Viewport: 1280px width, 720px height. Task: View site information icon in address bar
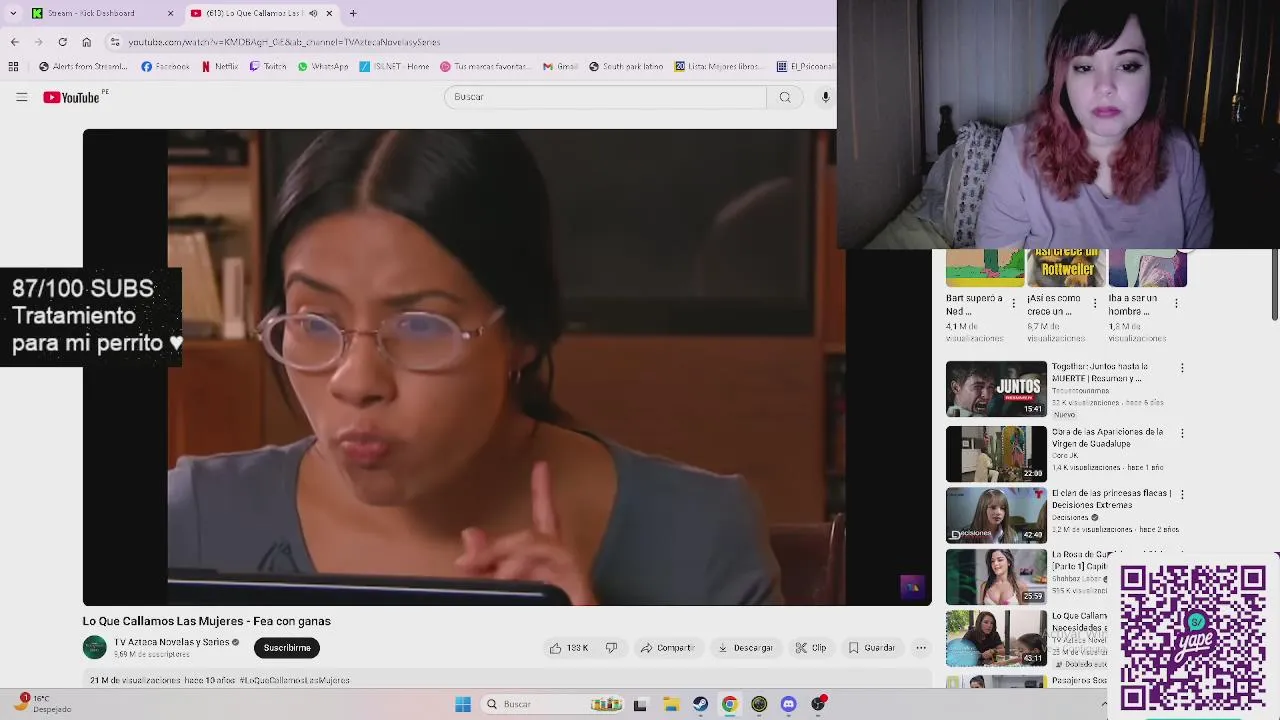click(115, 42)
